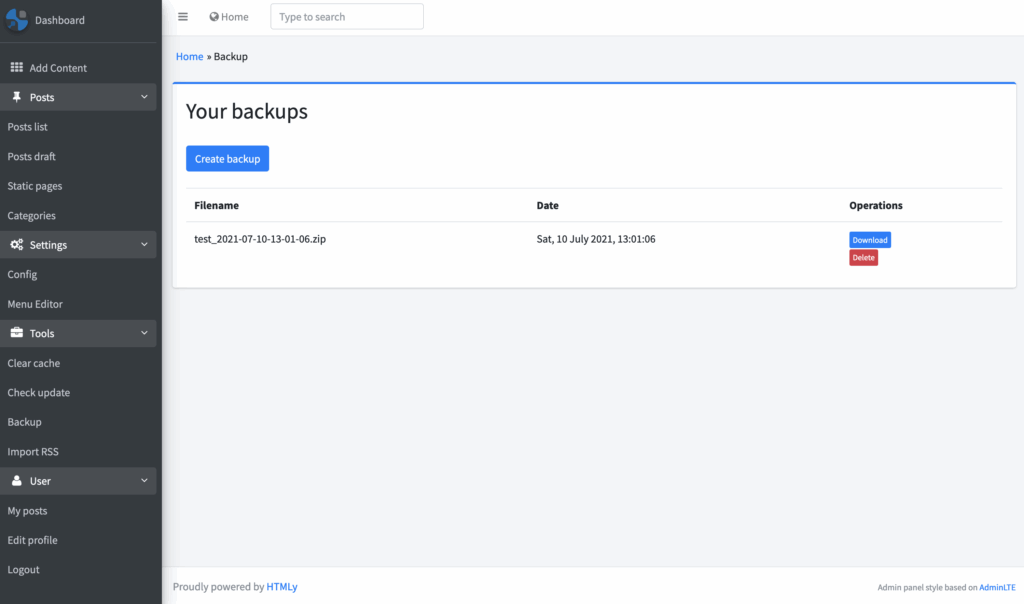Delete the test_2021-07-10 backup
Image resolution: width=1024 pixels, height=604 pixels.
coord(863,257)
